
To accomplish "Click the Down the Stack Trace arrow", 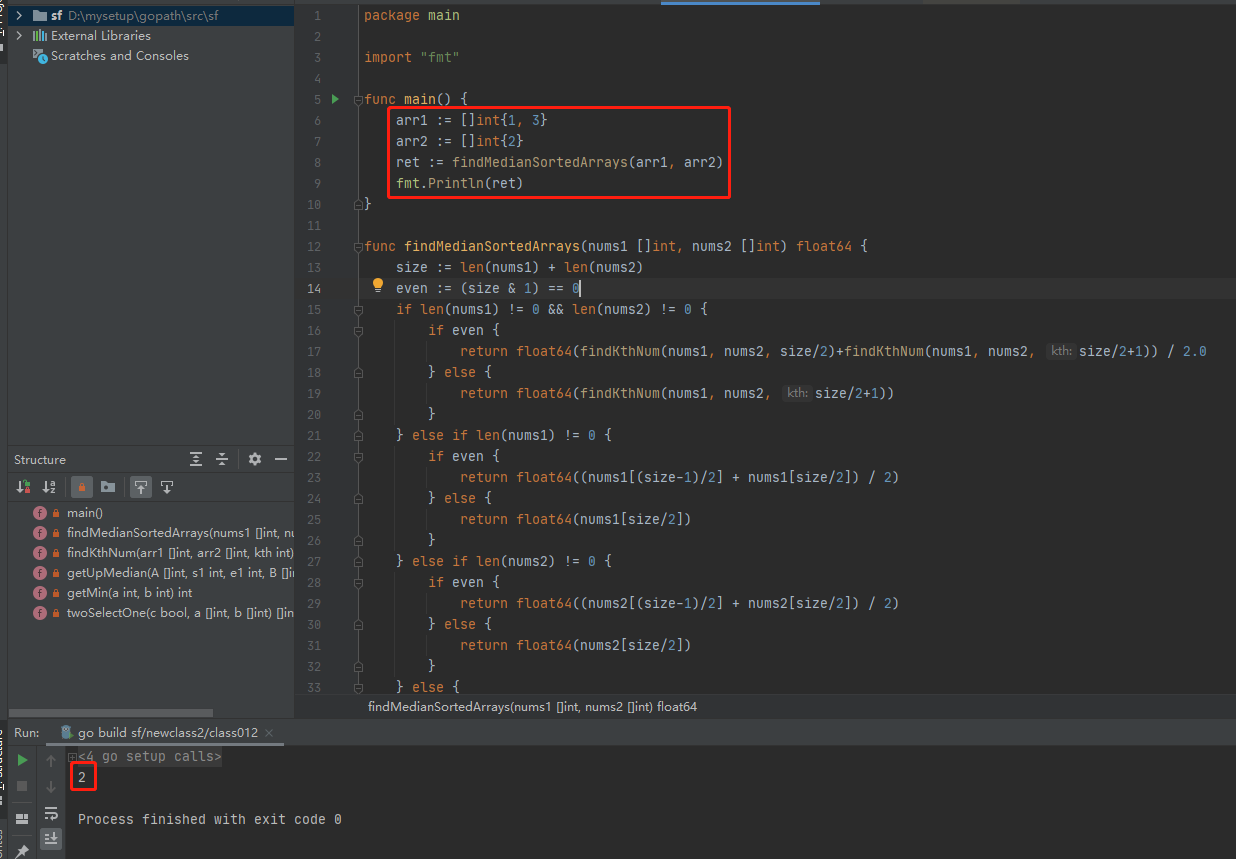I will point(51,787).
